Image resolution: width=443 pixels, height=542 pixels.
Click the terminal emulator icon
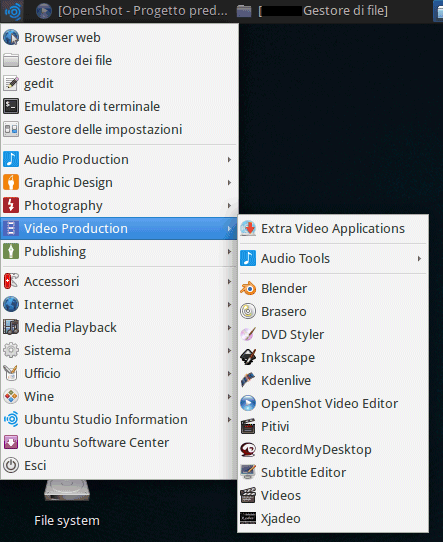(11, 106)
